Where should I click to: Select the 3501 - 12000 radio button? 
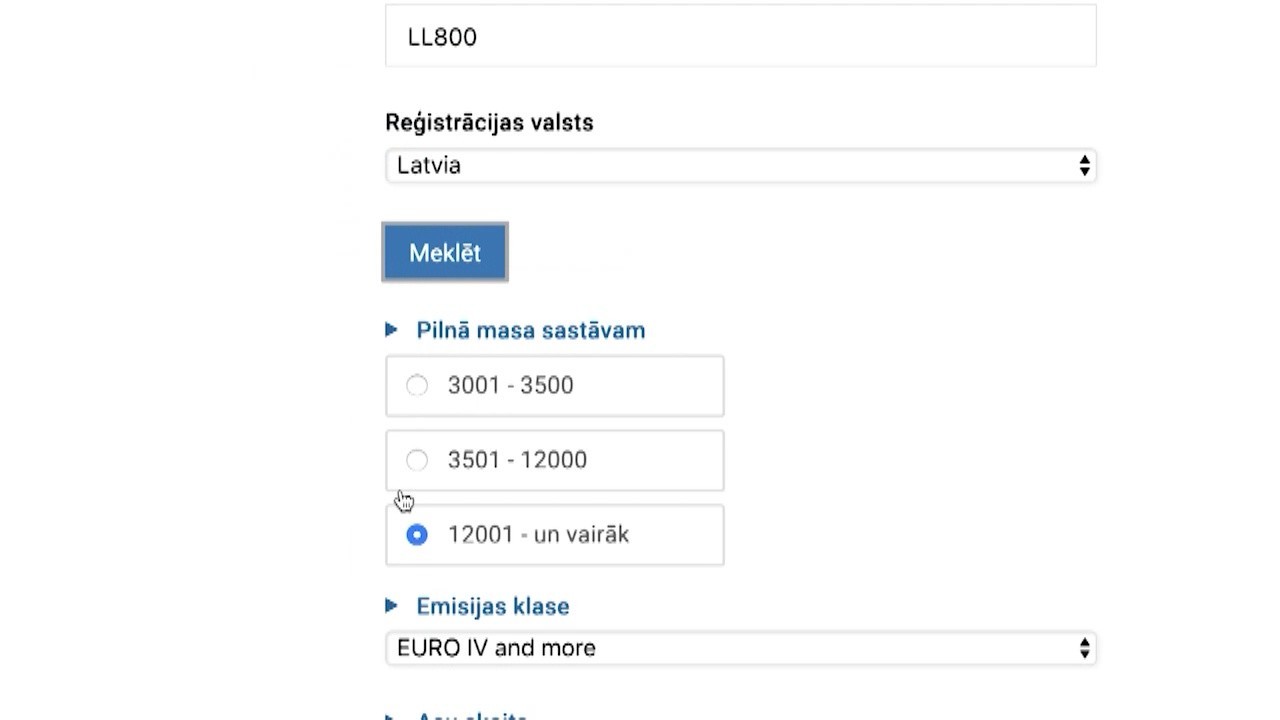click(417, 460)
